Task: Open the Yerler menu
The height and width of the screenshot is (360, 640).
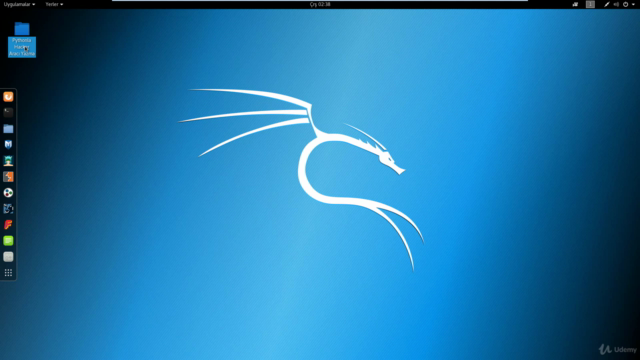Action: tap(54, 4)
